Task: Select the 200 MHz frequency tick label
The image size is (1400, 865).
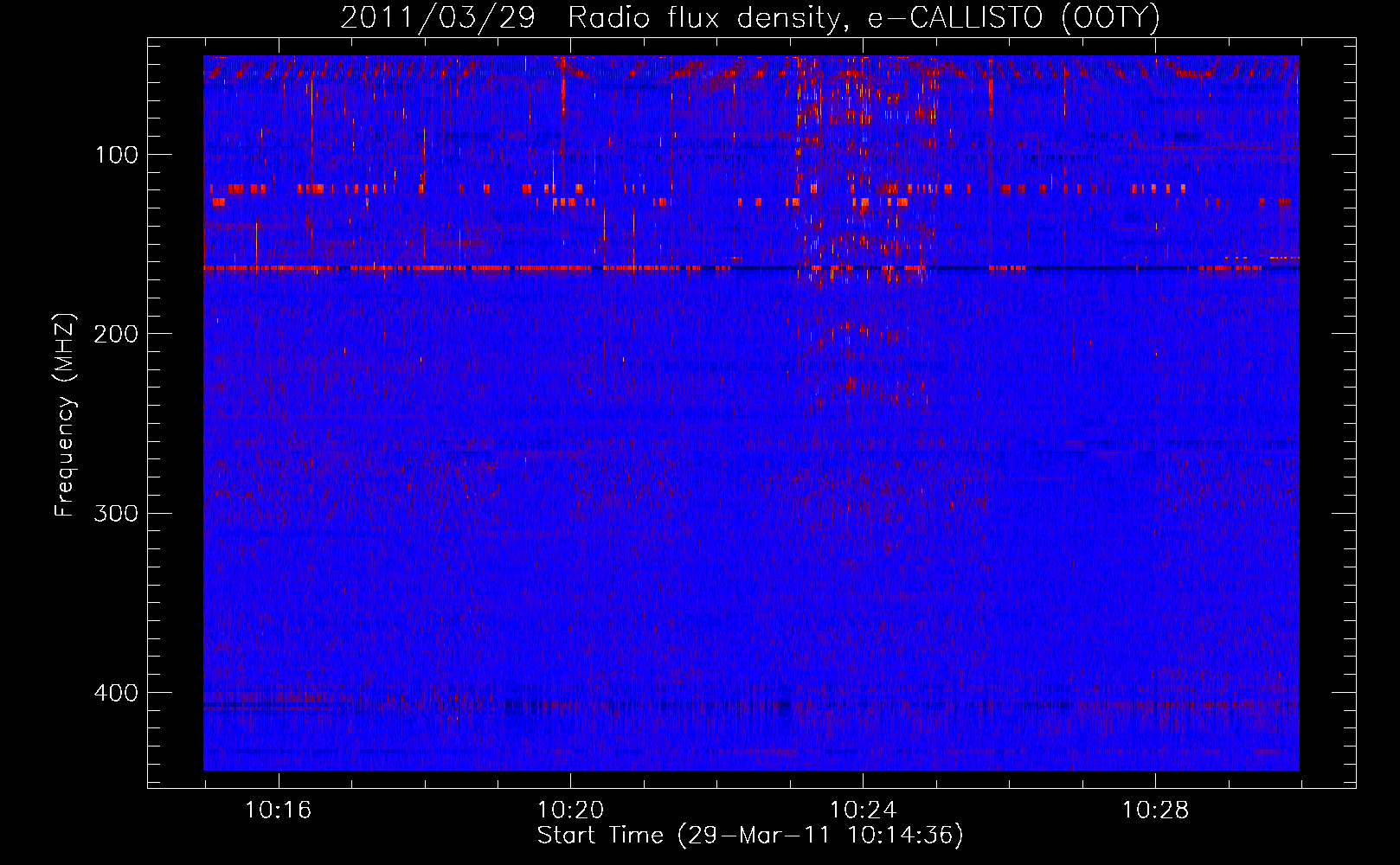Action: point(116,334)
